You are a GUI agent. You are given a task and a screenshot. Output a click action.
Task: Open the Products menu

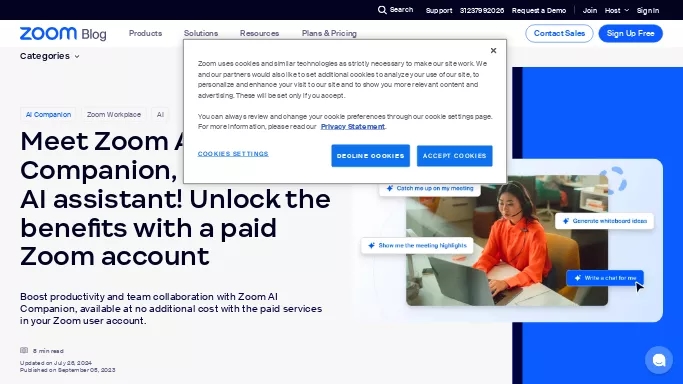pyautogui.click(x=145, y=34)
